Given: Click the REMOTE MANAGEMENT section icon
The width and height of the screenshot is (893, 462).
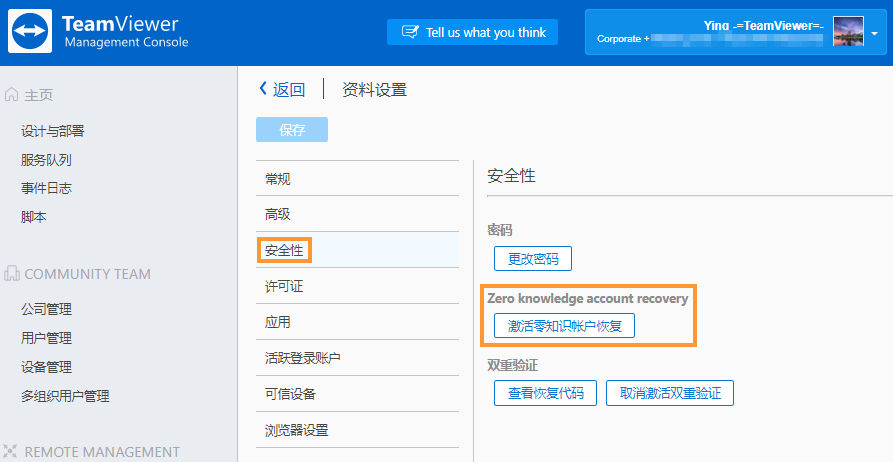Looking at the screenshot, I should click(x=11, y=452).
